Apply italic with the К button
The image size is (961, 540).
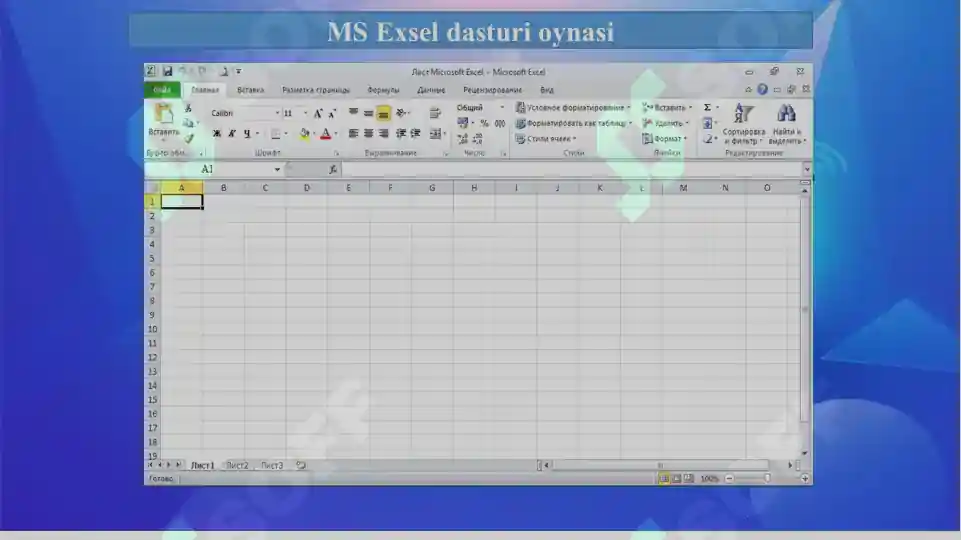point(232,134)
